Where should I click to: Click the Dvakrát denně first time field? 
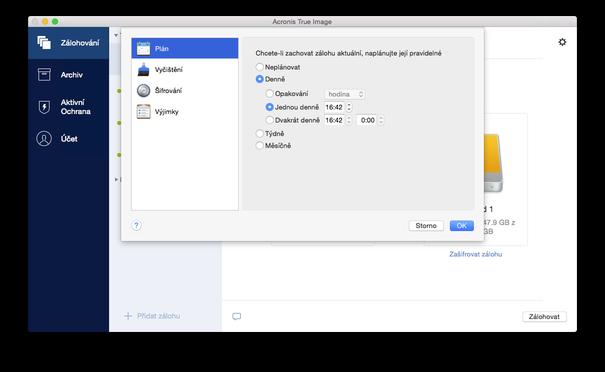(334, 120)
